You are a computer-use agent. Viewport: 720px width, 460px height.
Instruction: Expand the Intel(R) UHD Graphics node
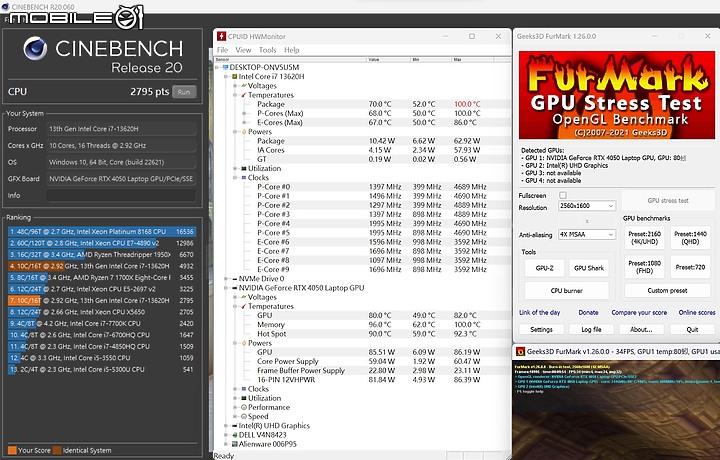coord(226,426)
